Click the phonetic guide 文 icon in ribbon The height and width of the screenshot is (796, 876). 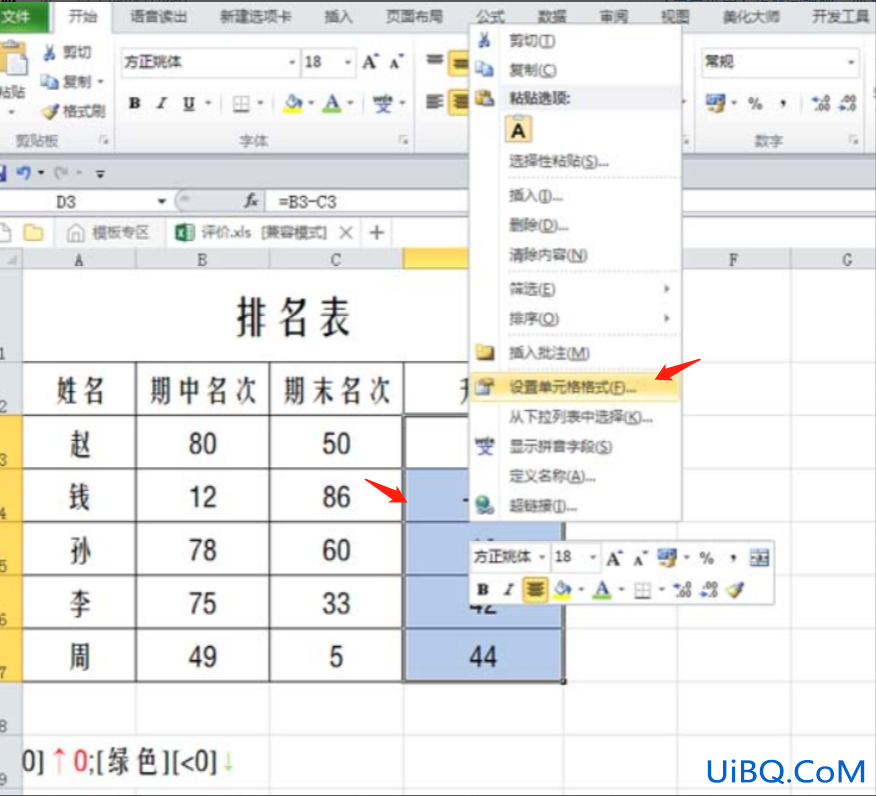[x=383, y=103]
